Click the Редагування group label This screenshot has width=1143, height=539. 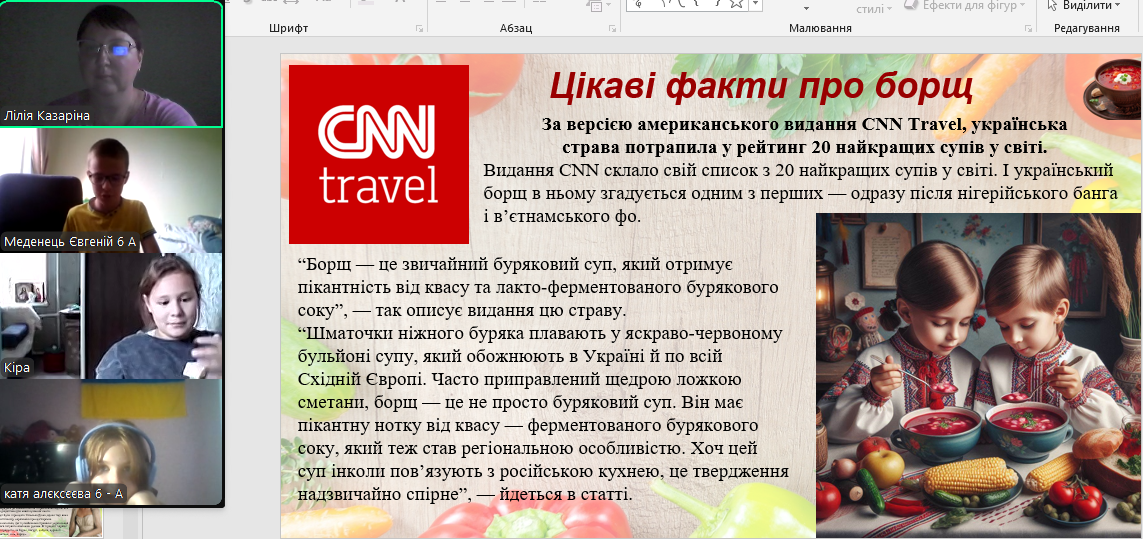(x=1086, y=28)
